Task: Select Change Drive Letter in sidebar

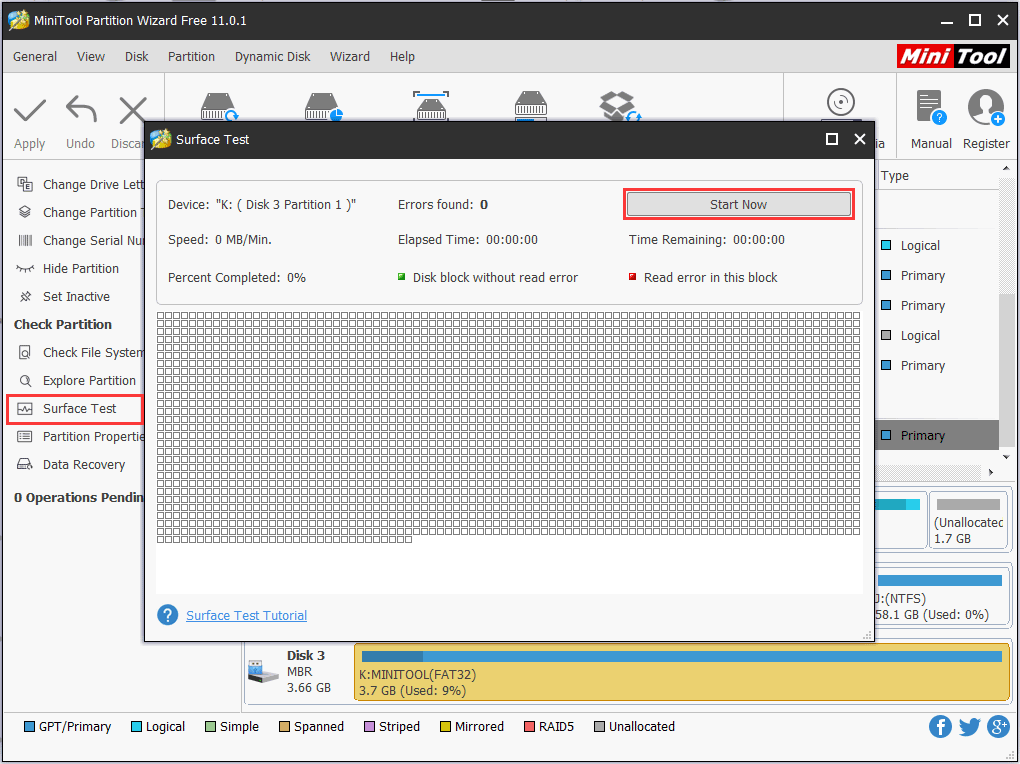Action: point(79,185)
